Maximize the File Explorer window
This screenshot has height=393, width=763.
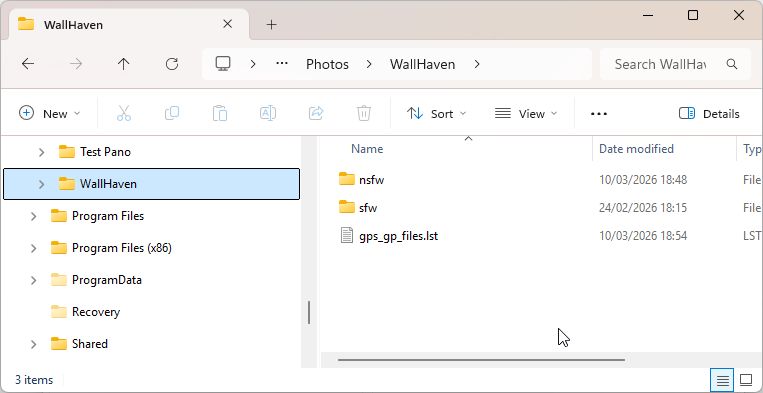693,15
